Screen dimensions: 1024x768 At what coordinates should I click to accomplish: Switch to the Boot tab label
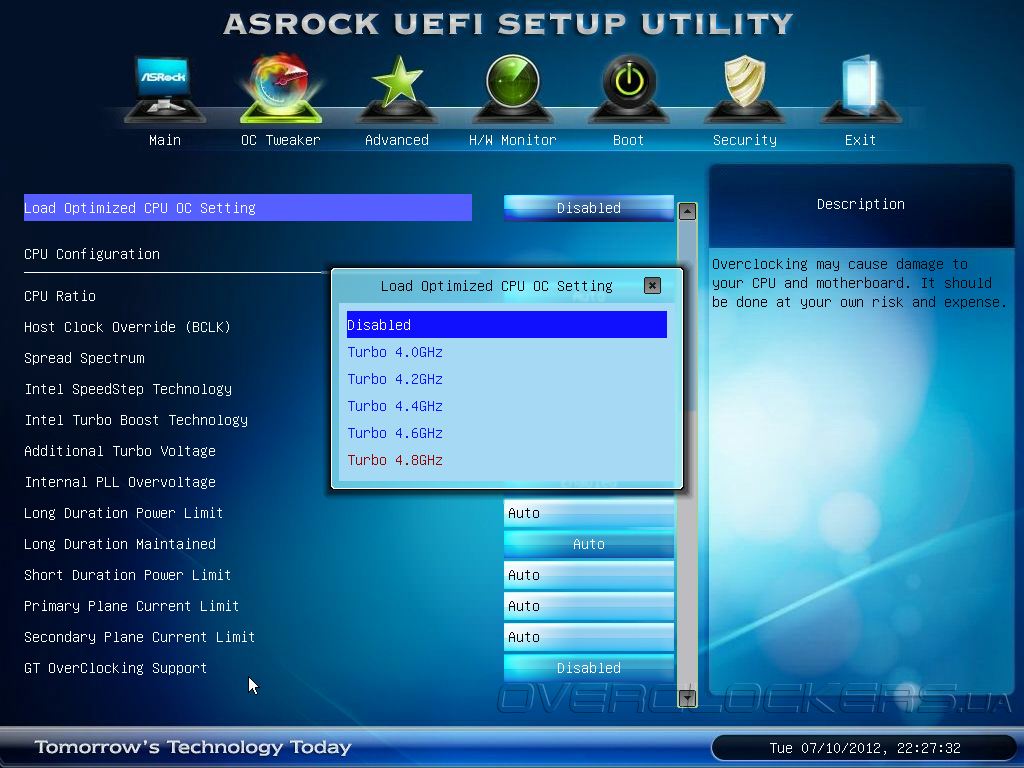(x=628, y=140)
